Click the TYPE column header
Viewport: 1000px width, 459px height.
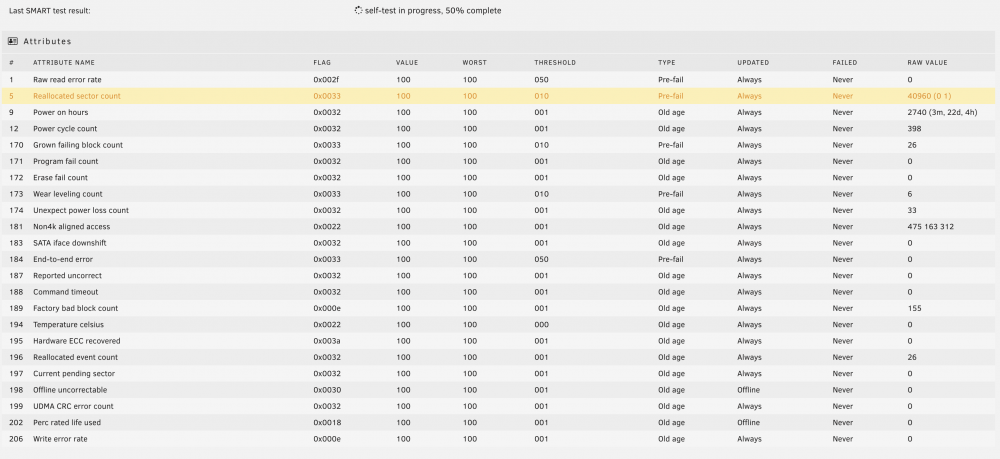pyautogui.click(x=666, y=62)
